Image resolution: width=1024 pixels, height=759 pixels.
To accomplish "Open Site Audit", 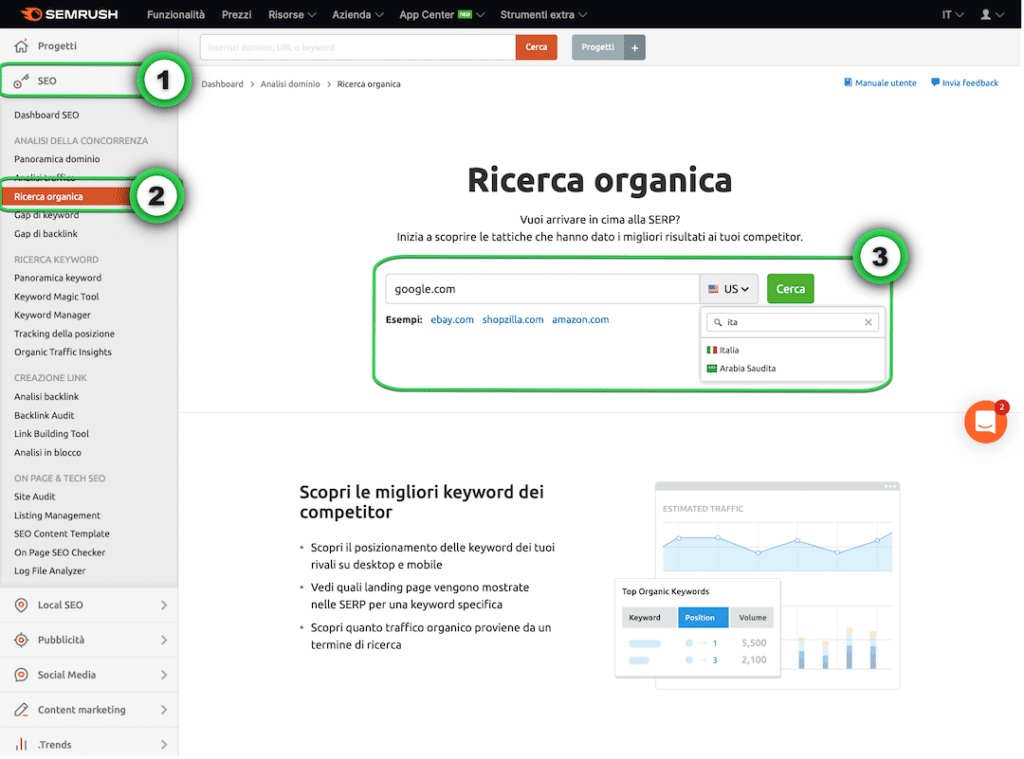I will (35, 496).
